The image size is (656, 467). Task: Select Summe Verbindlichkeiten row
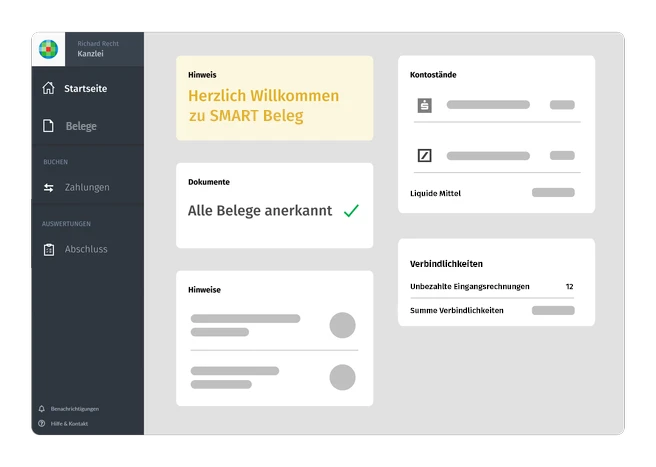[457, 311]
